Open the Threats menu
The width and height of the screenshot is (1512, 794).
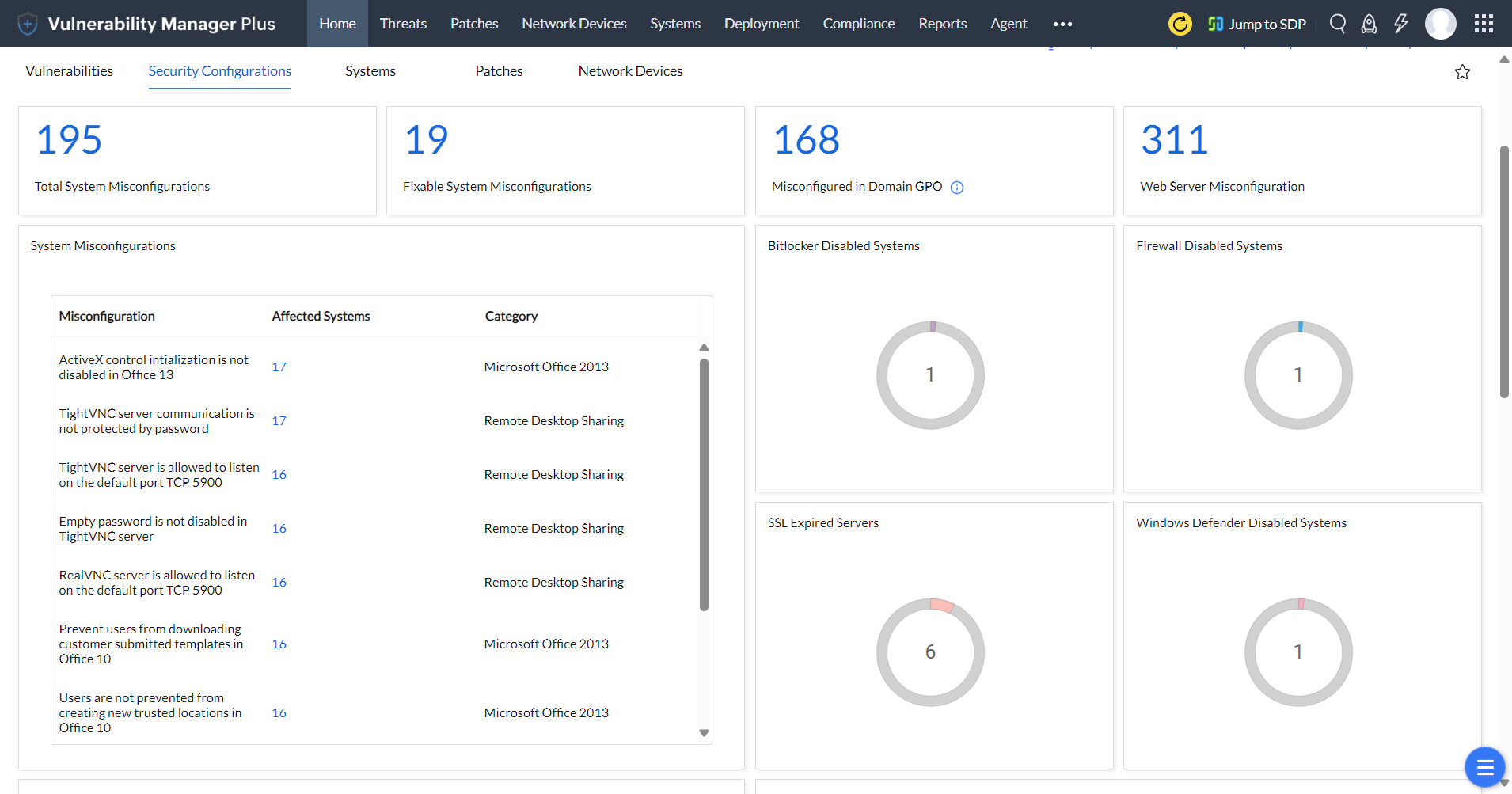[403, 24]
